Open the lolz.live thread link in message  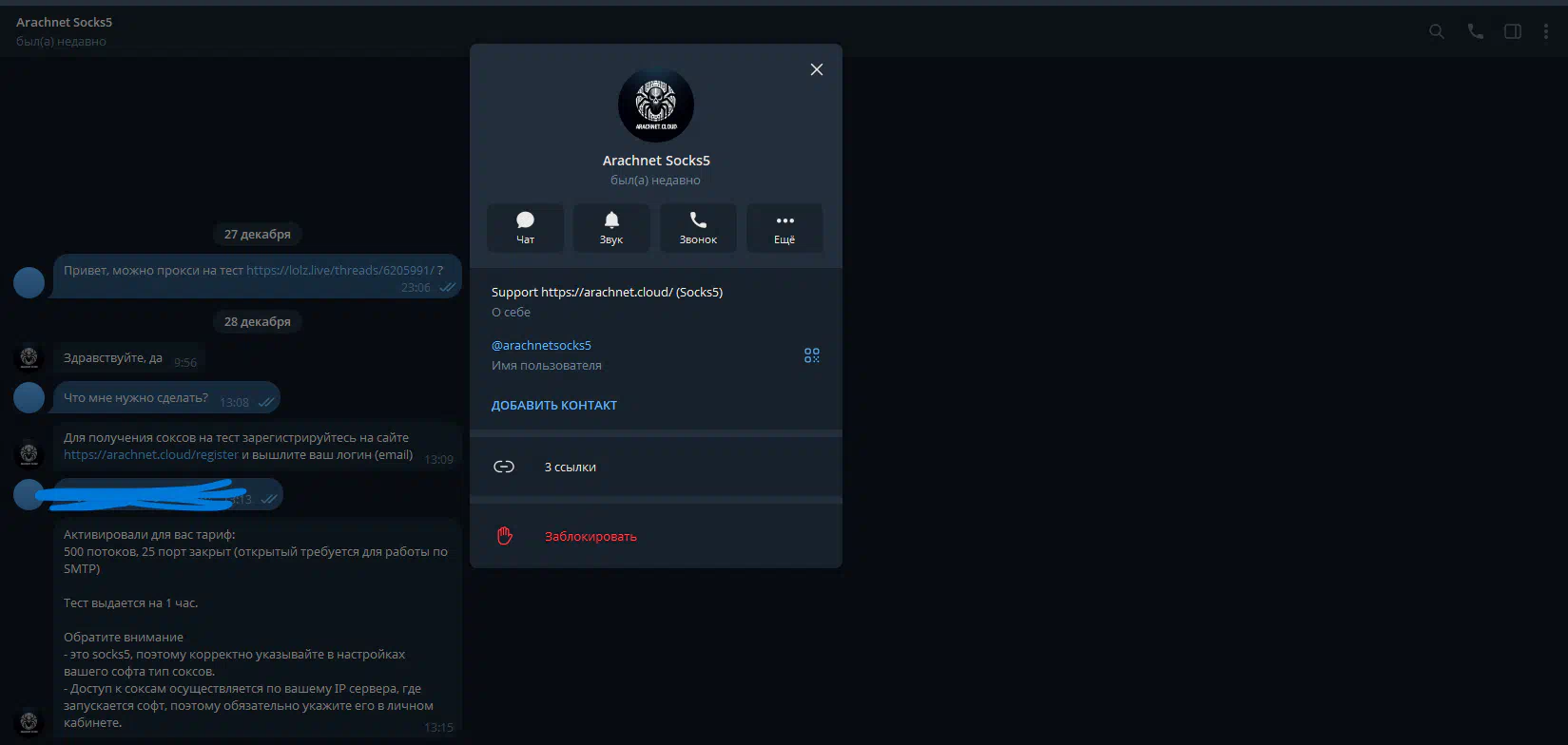(x=339, y=271)
